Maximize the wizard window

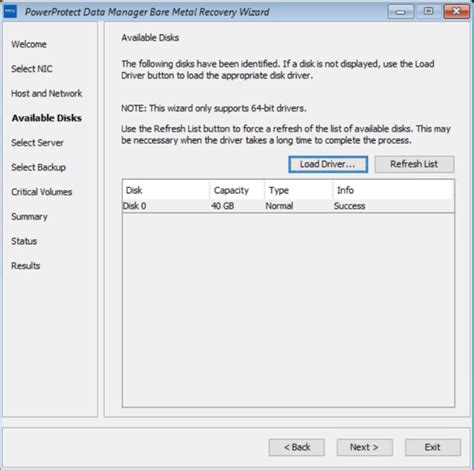pyautogui.click(x=428, y=12)
